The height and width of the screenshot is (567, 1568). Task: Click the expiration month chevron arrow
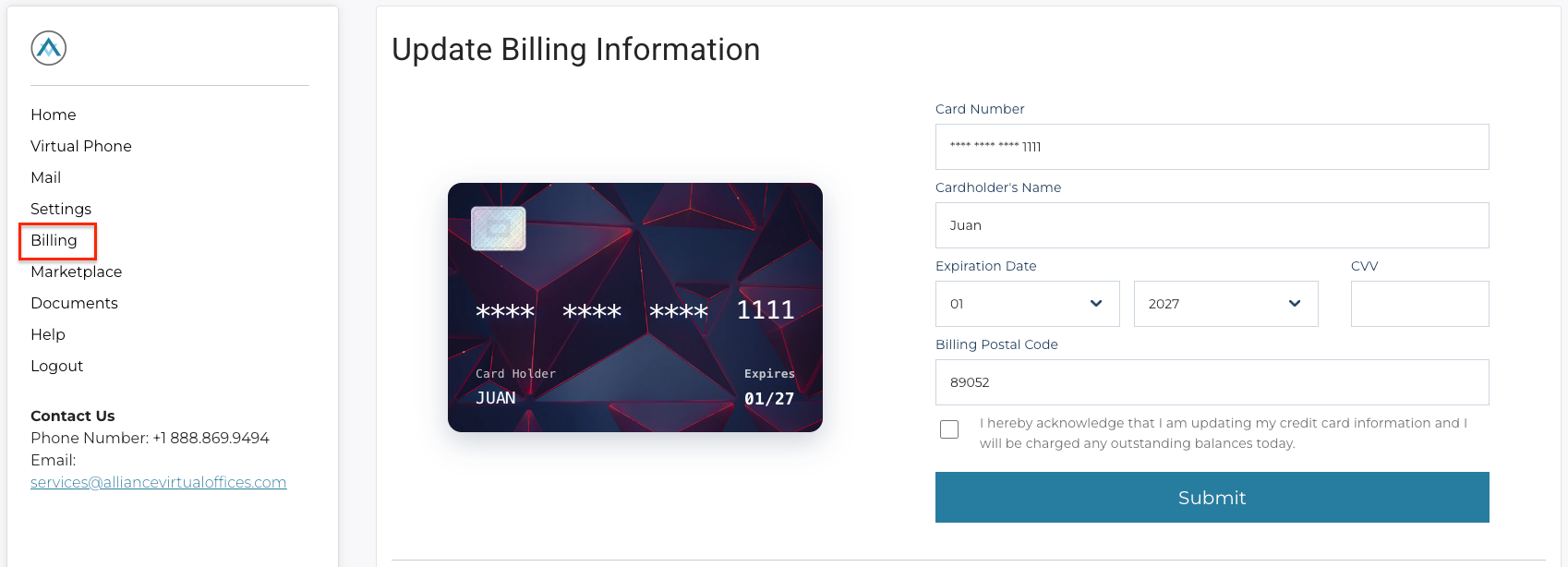click(x=1096, y=304)
